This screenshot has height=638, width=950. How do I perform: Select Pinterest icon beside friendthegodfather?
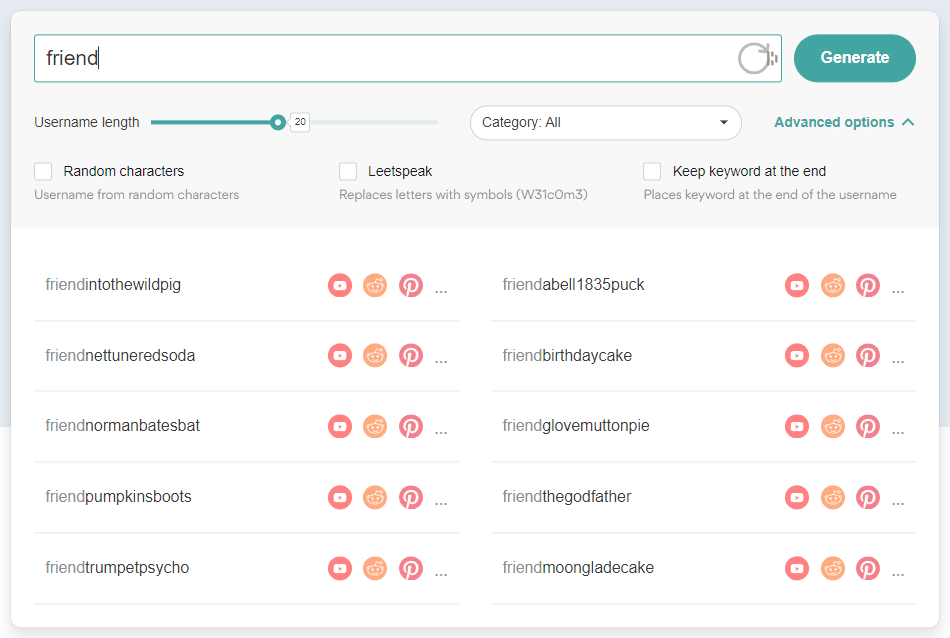pos(868,497)
